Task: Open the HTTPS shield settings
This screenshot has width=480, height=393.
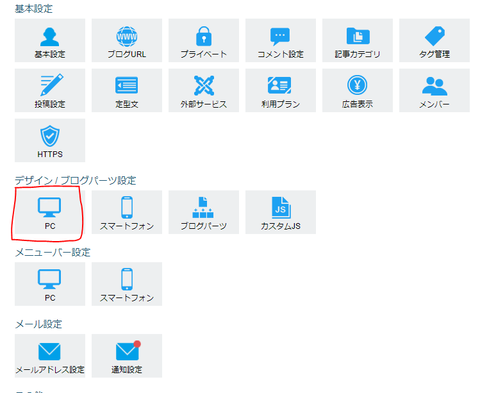Action: point(50,140)
